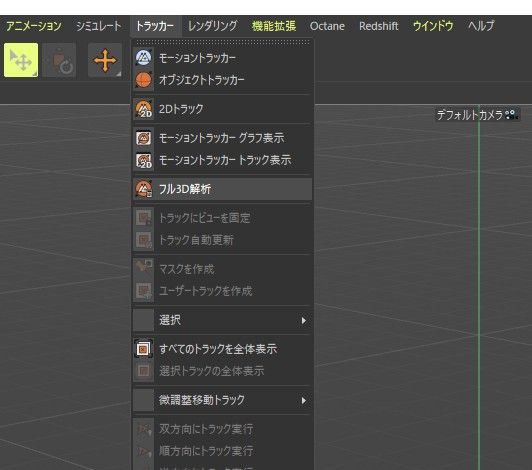Open the Octane menu

click(x=327, y=26)
